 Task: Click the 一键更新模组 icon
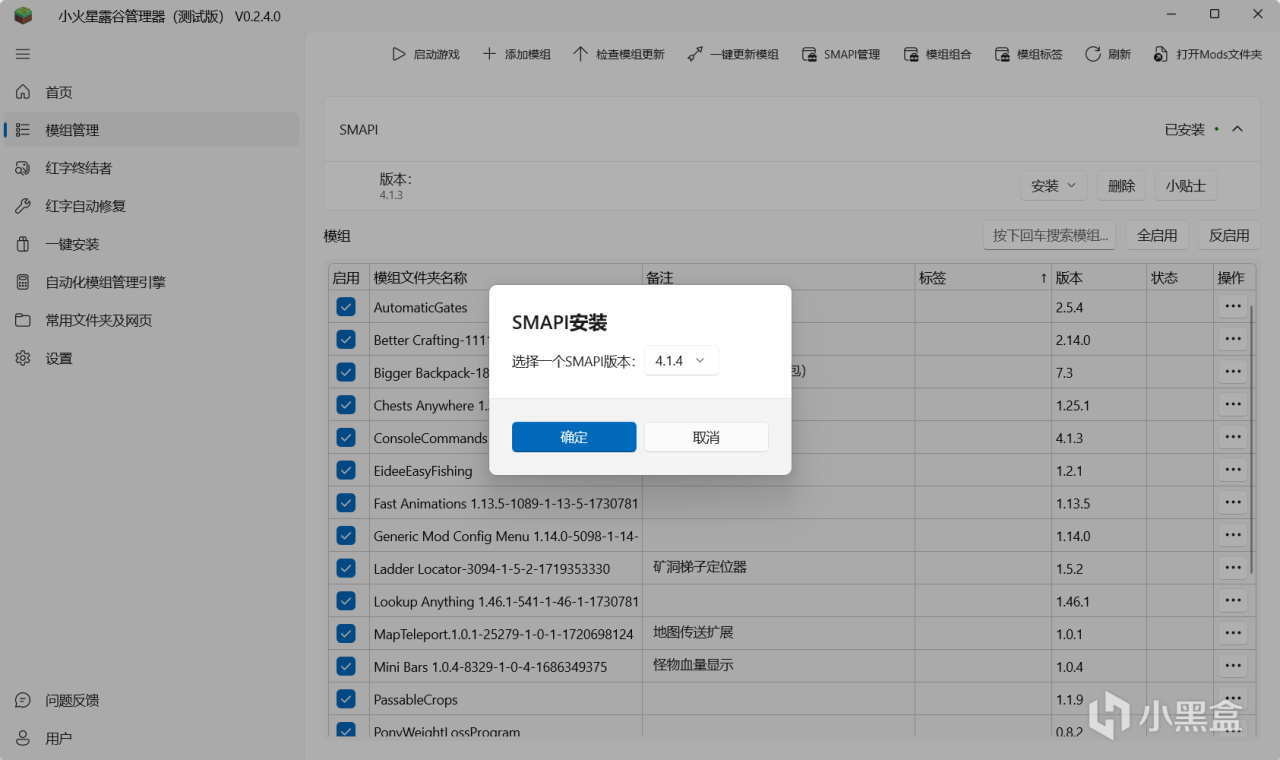tap(695, 54)
